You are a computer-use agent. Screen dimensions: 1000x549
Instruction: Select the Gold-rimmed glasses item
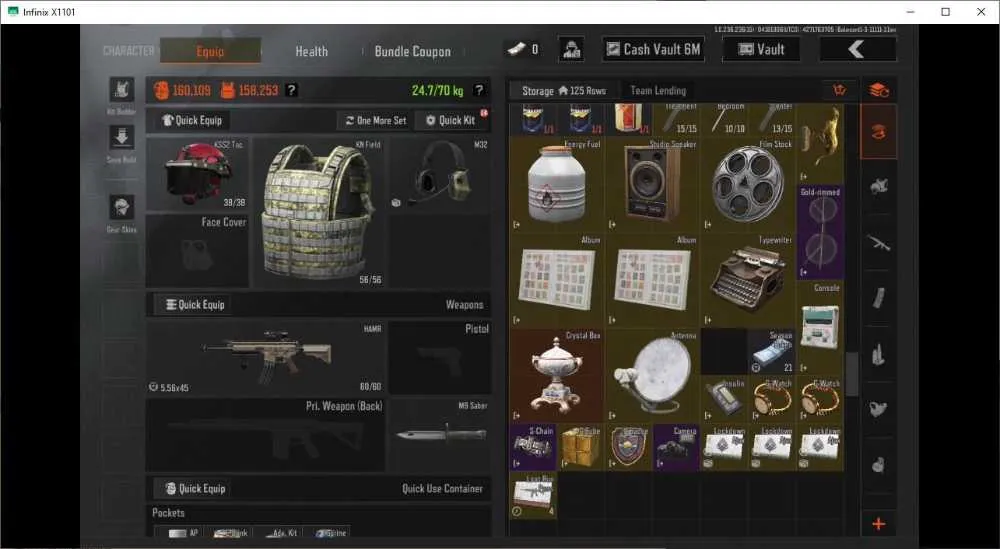point(820,232)
